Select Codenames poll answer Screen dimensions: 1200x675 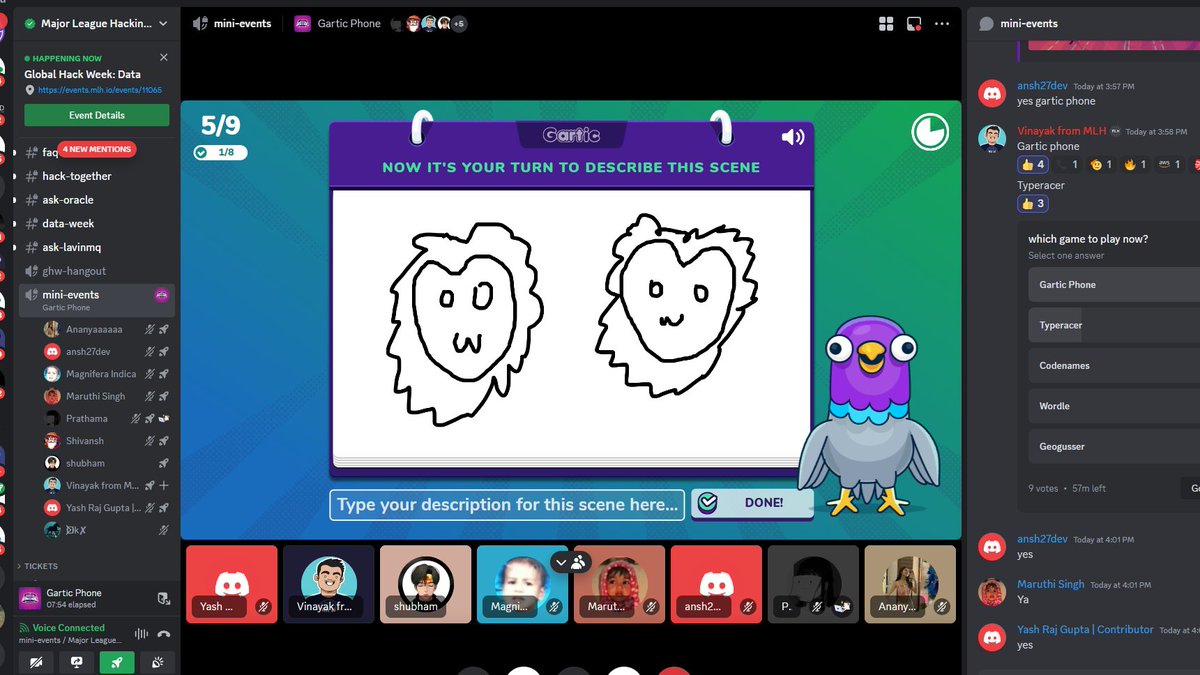tap(1114, 366)
